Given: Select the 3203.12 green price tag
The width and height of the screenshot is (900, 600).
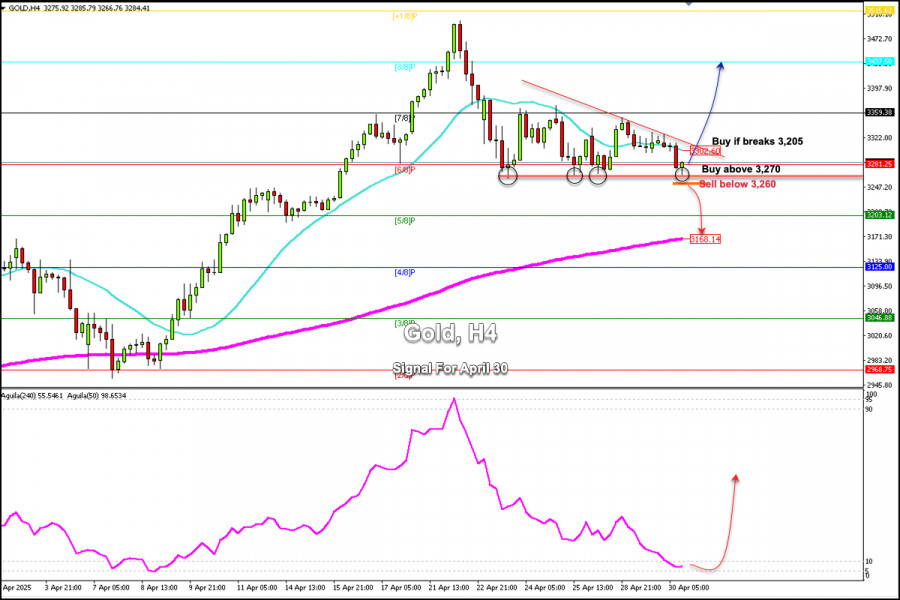Looking at the screenshot, I should coord(879,215).
